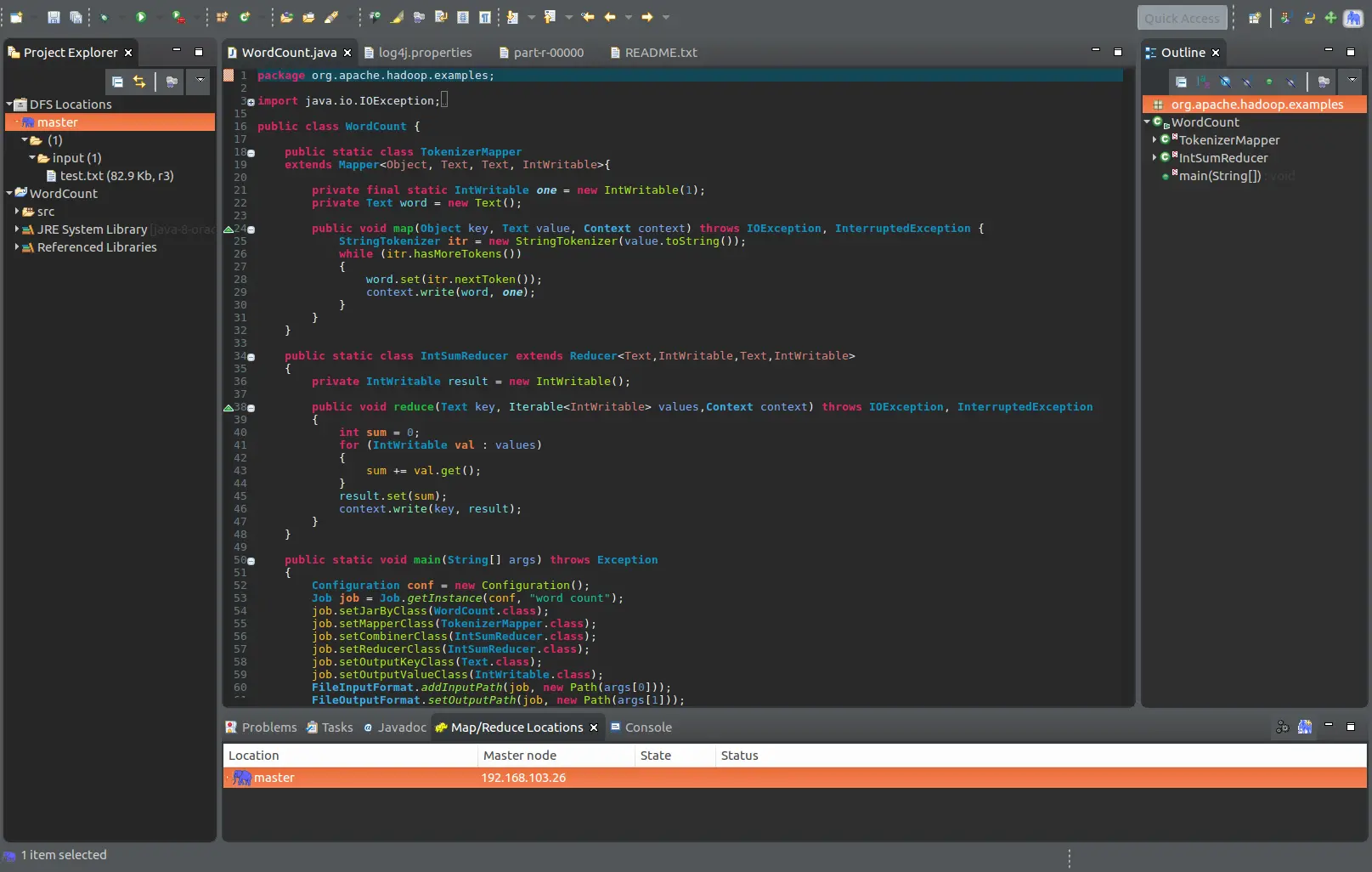This screenshot has width=1372, height=872.
Task: Switch to README.txt editor tab
Action: pos(653,53)
